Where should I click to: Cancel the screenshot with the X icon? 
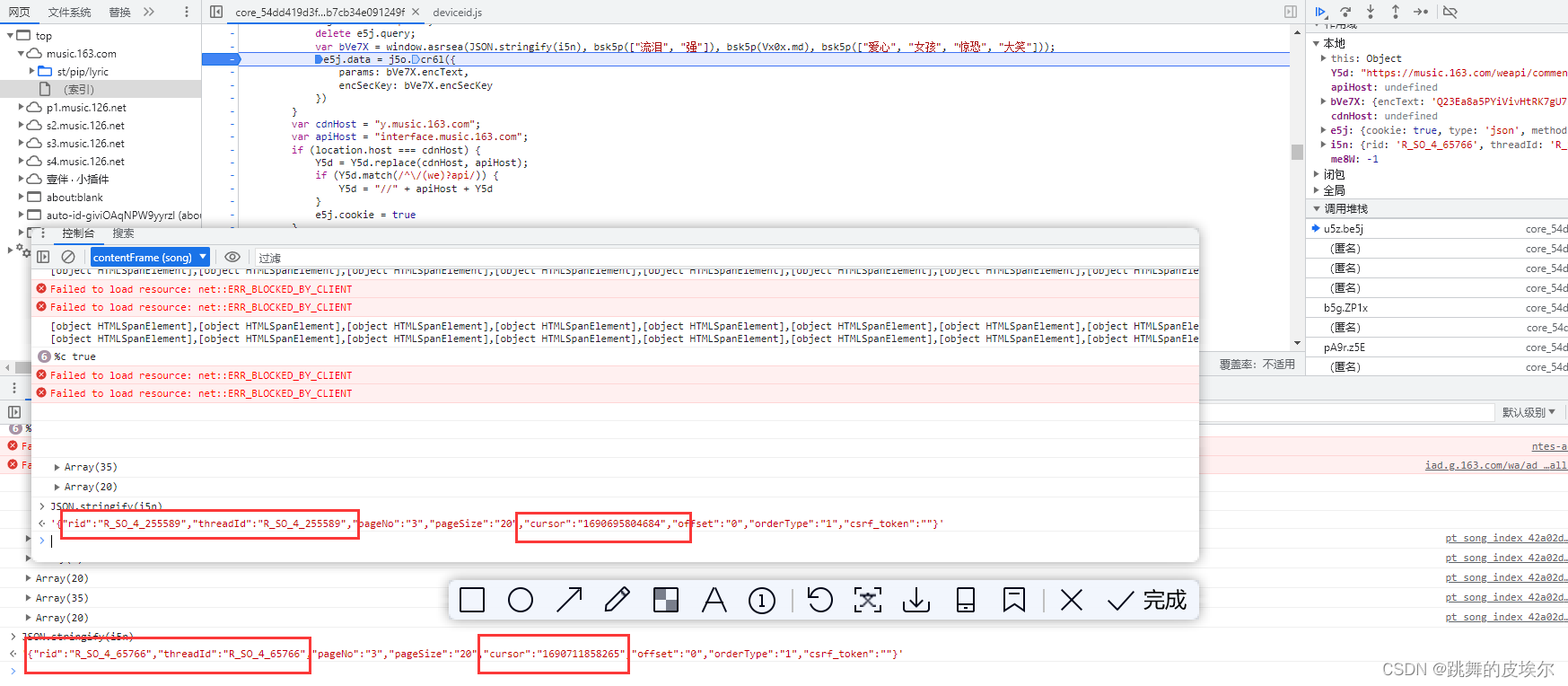point(1072,600)
